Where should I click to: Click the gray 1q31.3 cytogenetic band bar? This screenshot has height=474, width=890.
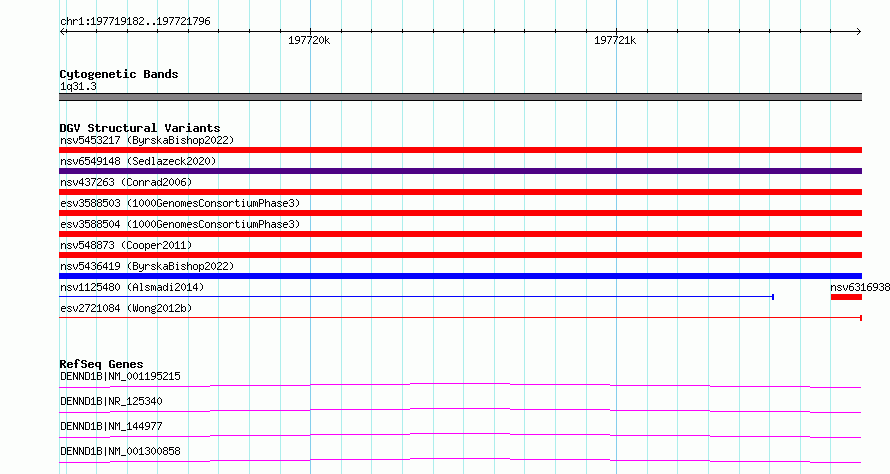460,97
